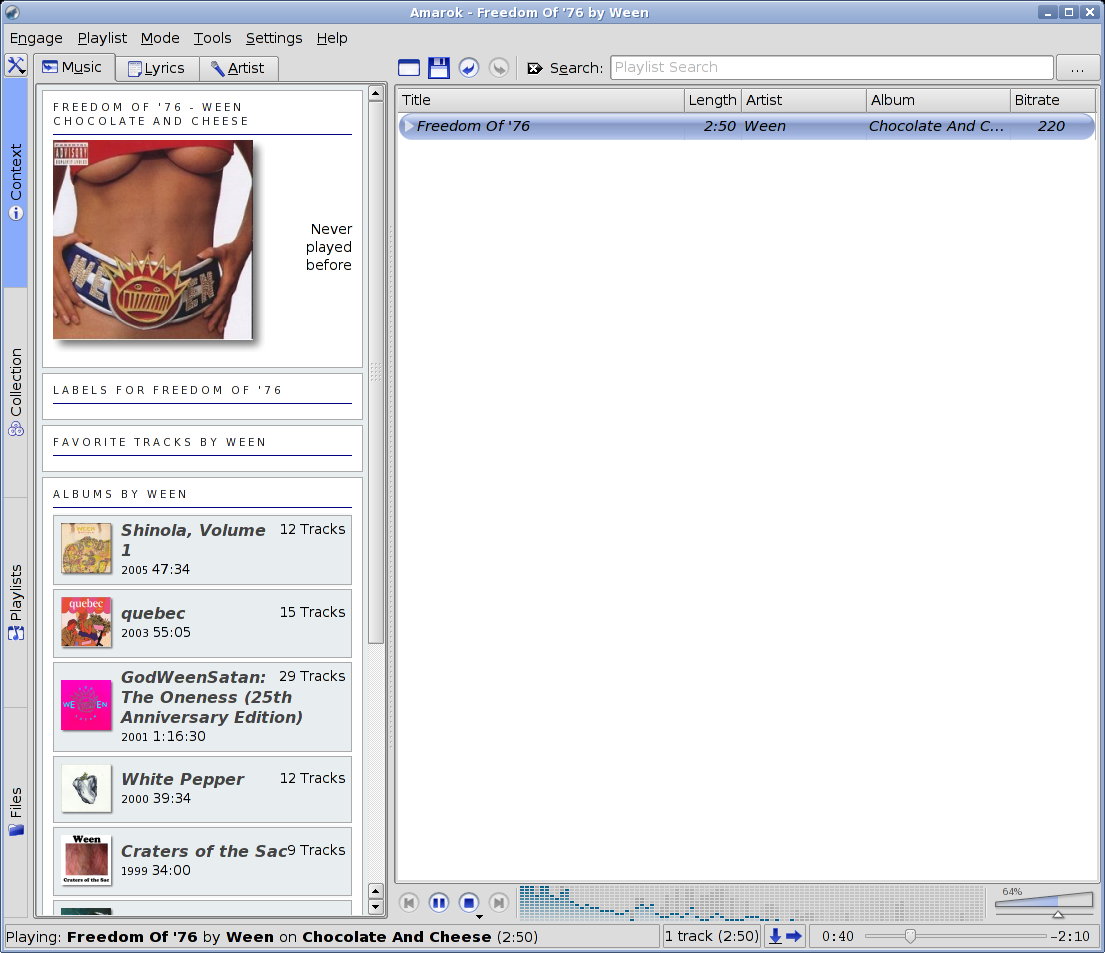Click the greyed Redo playlist icon
The height and width of the screenshot is (953, 1105).
(x=499, y=68)
